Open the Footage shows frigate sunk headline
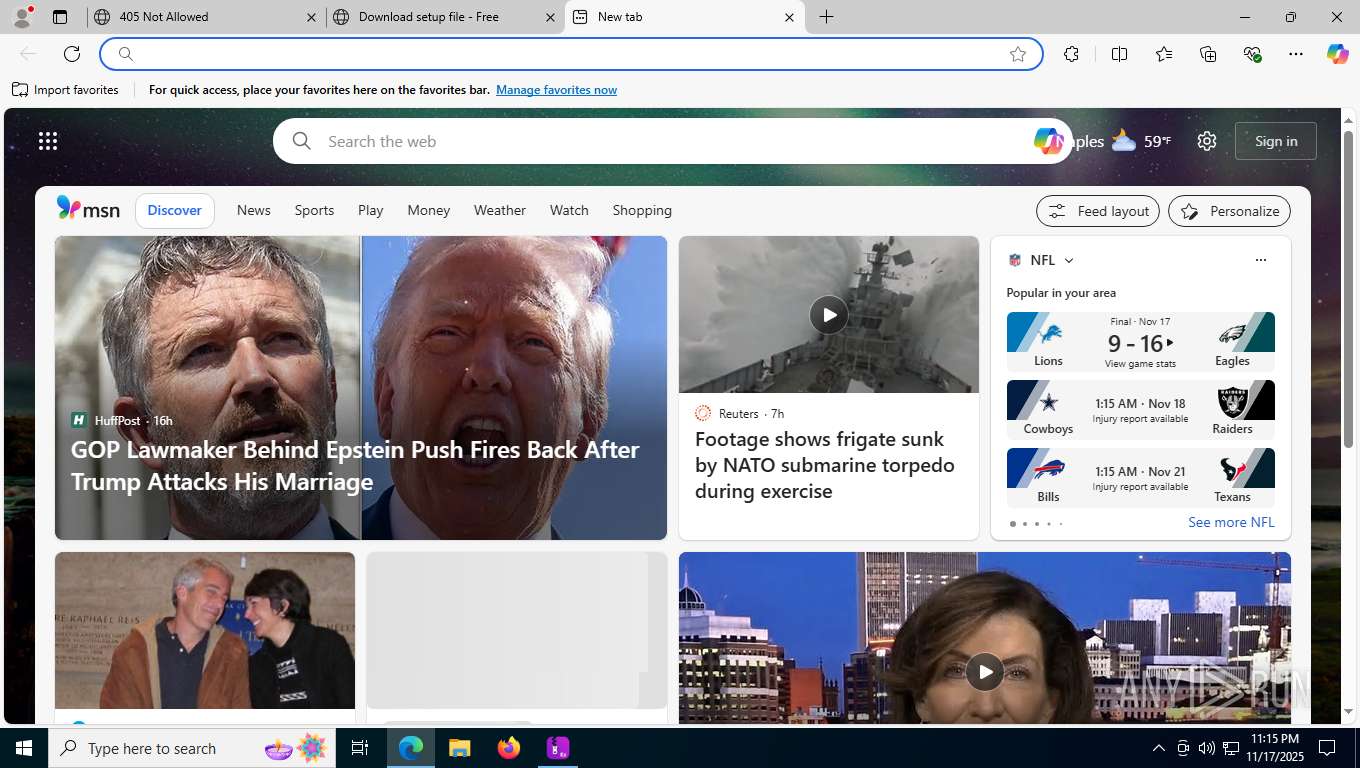This screenshot has width=1360, height=768. (825, 465)
